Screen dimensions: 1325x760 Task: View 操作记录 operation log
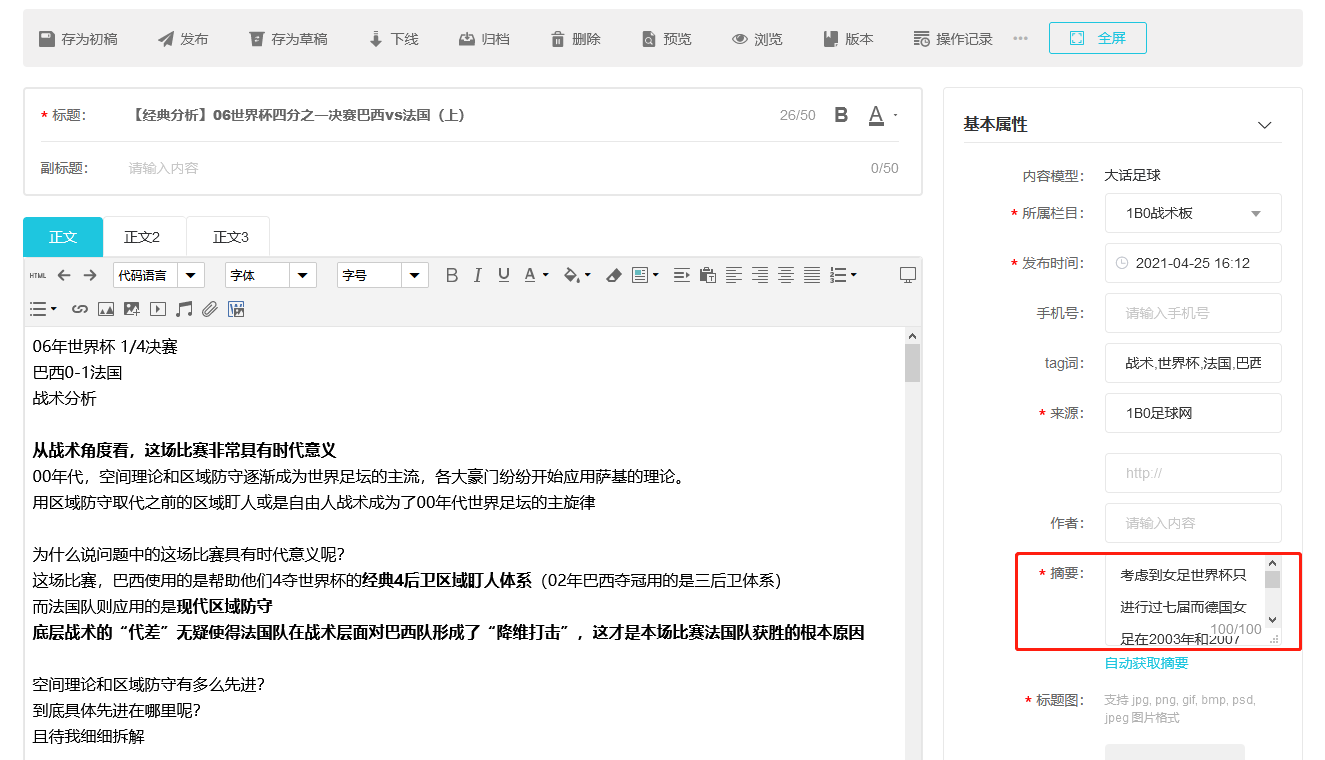(x=953, y=39)
